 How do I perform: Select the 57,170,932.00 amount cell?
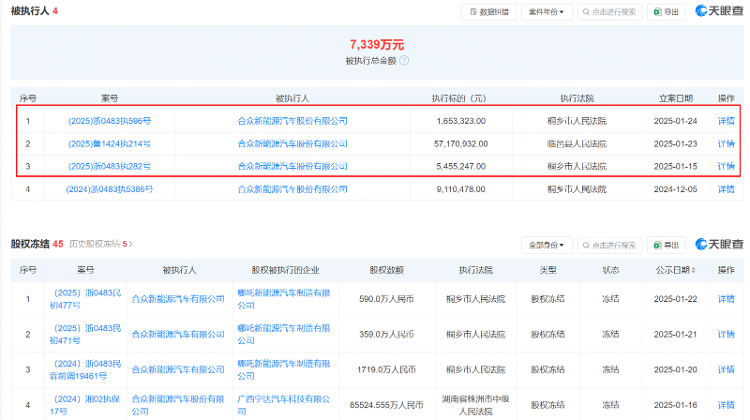pos(461,144)
